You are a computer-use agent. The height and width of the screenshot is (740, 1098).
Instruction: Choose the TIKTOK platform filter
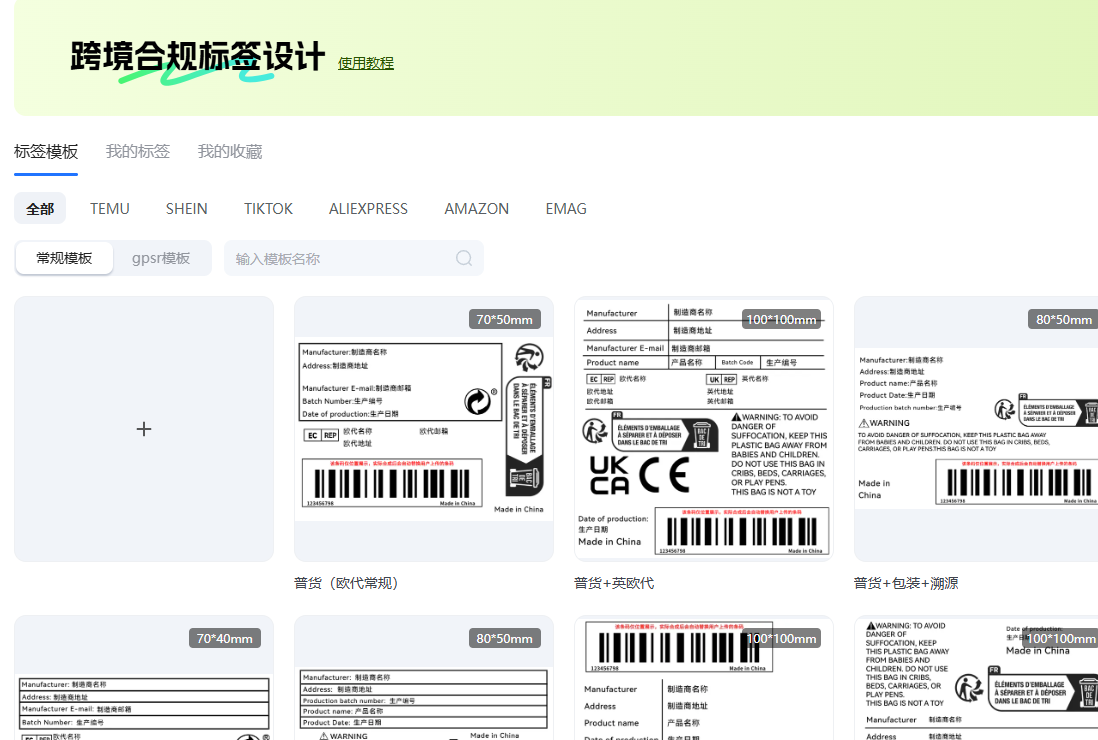tap(268, 209)
